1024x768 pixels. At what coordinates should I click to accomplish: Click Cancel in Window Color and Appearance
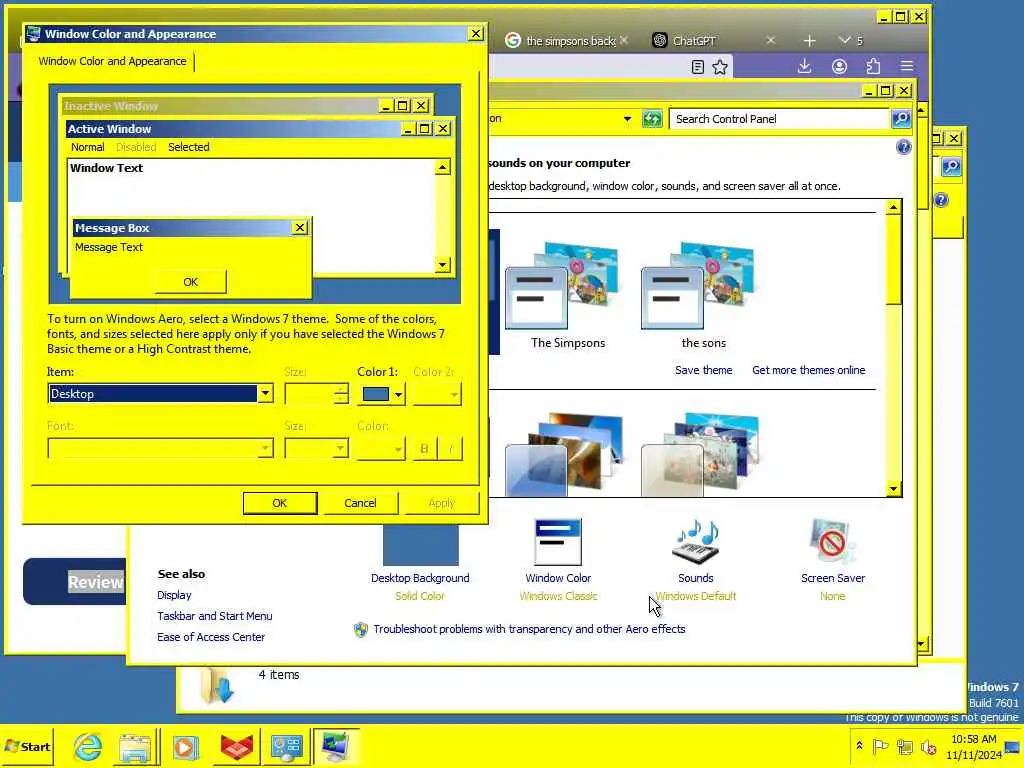pyautogui.click(x=360, y=503)
